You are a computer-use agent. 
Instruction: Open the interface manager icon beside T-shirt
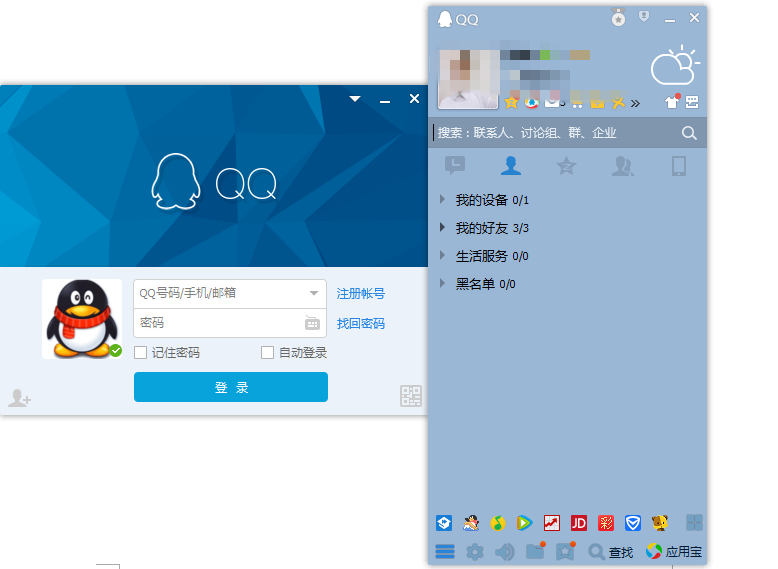pyautogui.click(x=692, y=102)
